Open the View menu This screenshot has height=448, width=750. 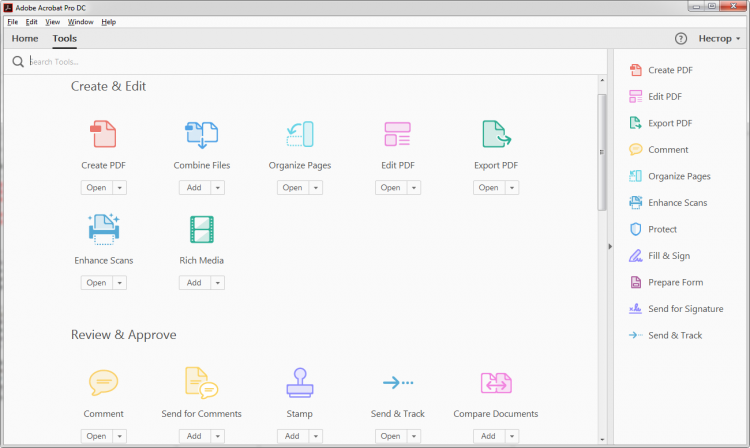(53, 22)
